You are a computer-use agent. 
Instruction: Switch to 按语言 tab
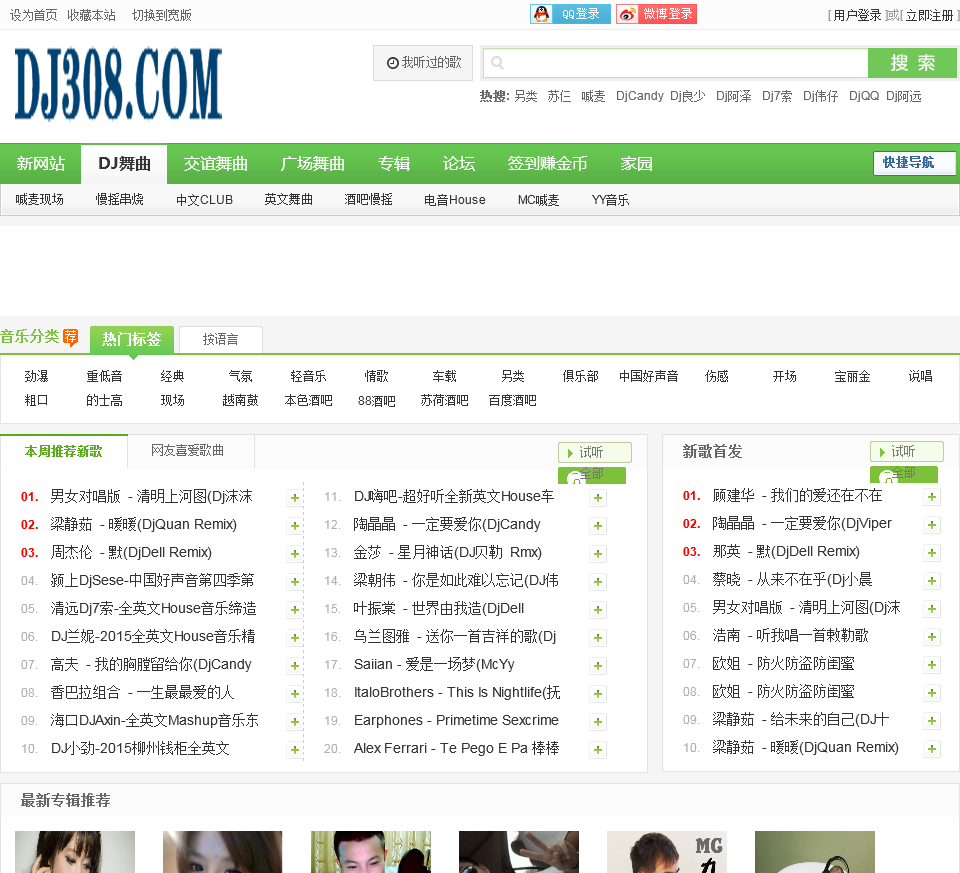click(221, 340)
